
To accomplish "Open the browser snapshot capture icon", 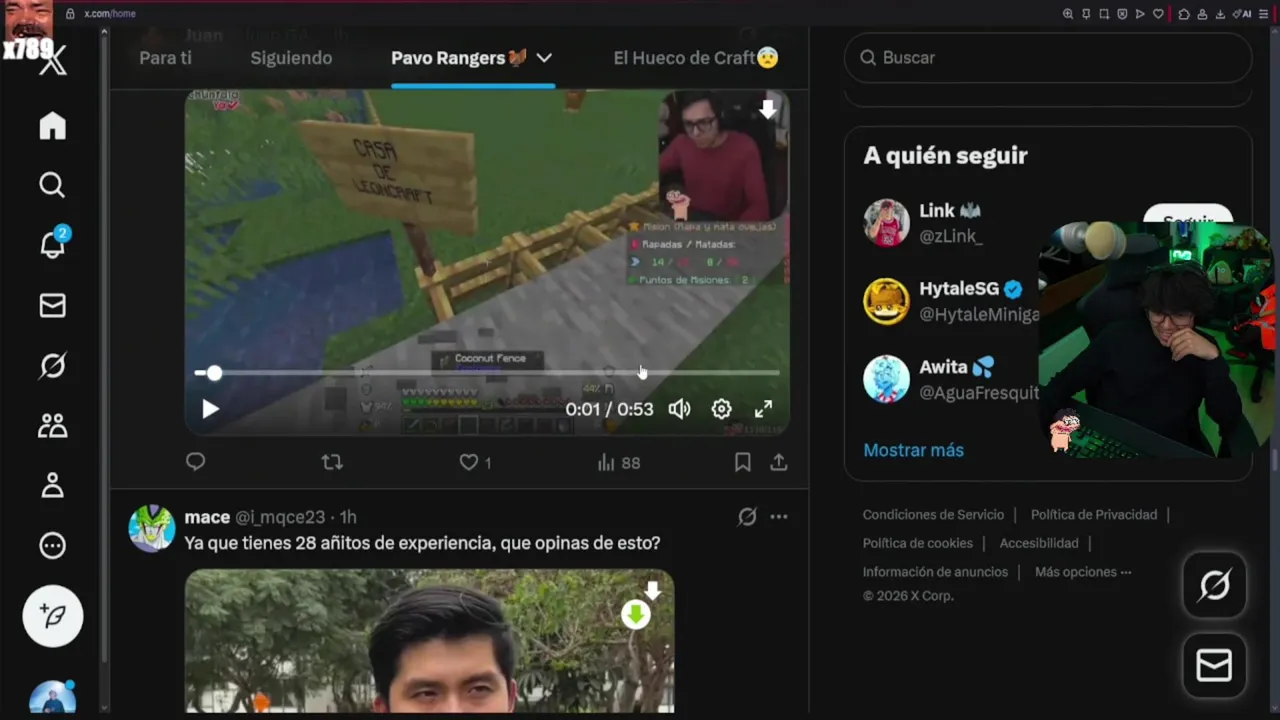I will 1104,14.
